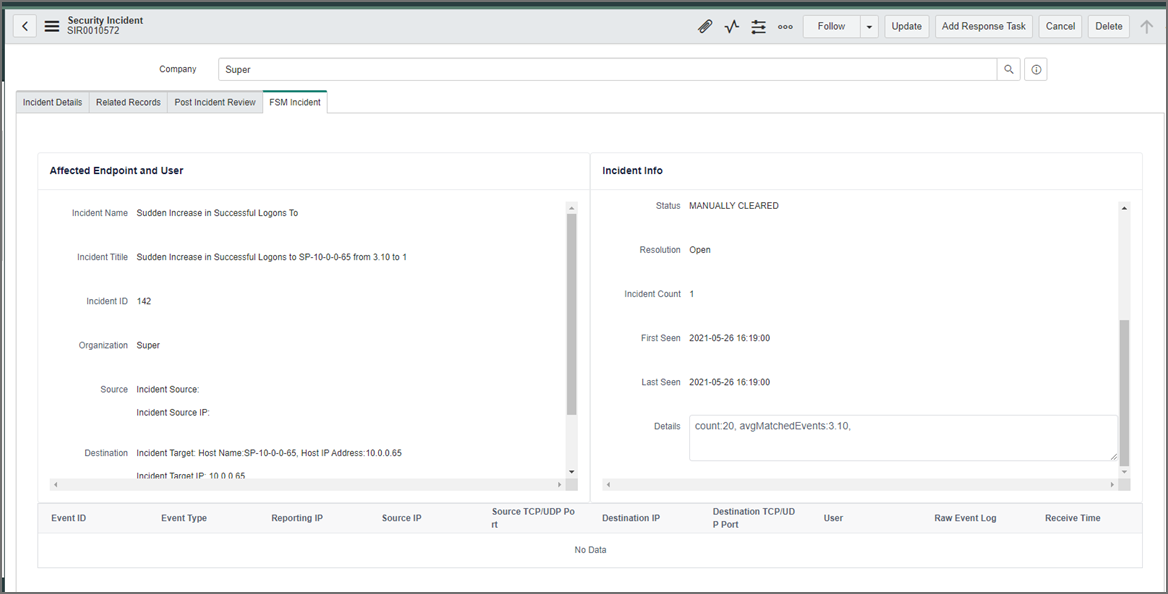Select the FSM Incident tab
The height and width of the screenshot is (594, 1168).
pos(295,102)
